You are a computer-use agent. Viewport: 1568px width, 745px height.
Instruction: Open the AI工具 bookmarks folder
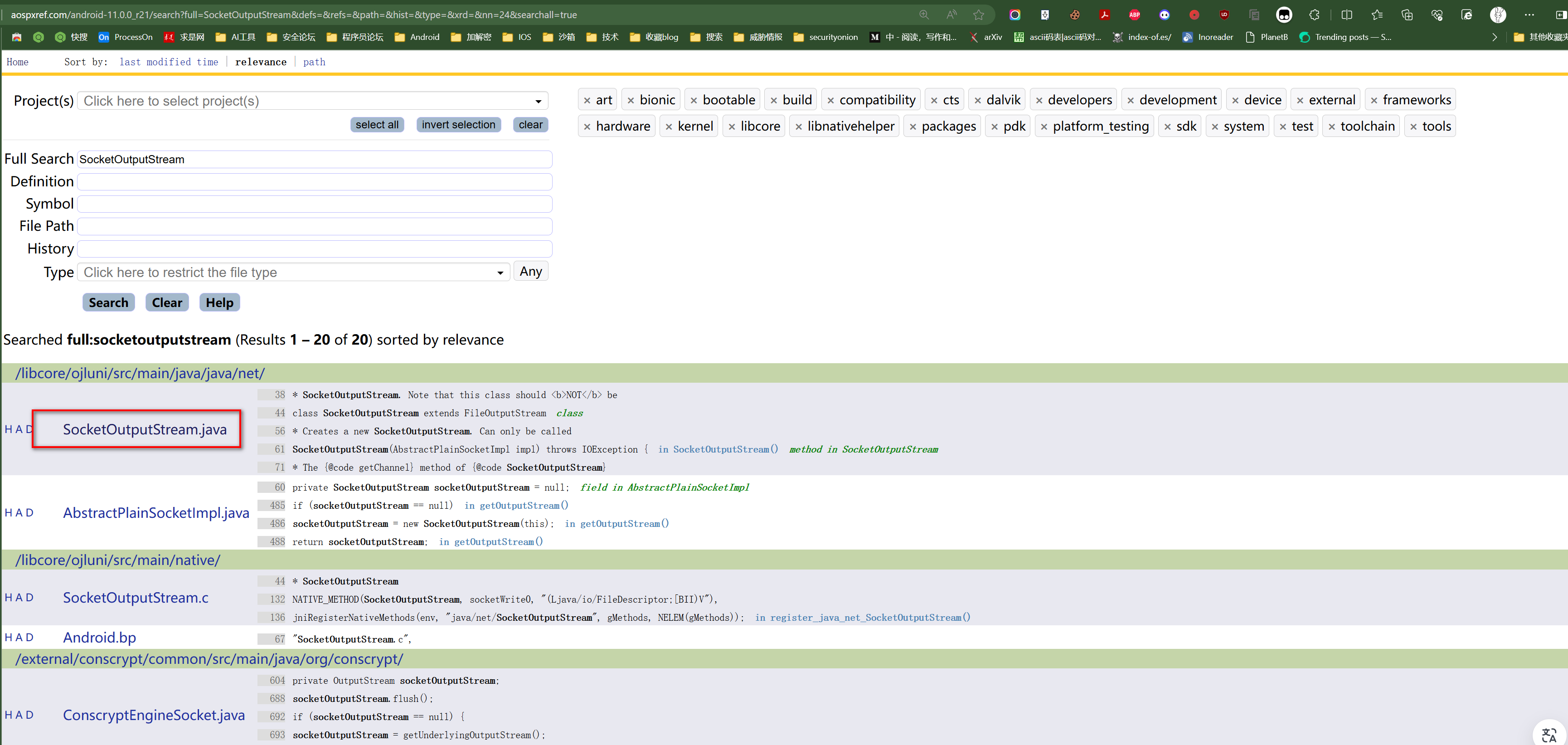[x=236, y=37]
